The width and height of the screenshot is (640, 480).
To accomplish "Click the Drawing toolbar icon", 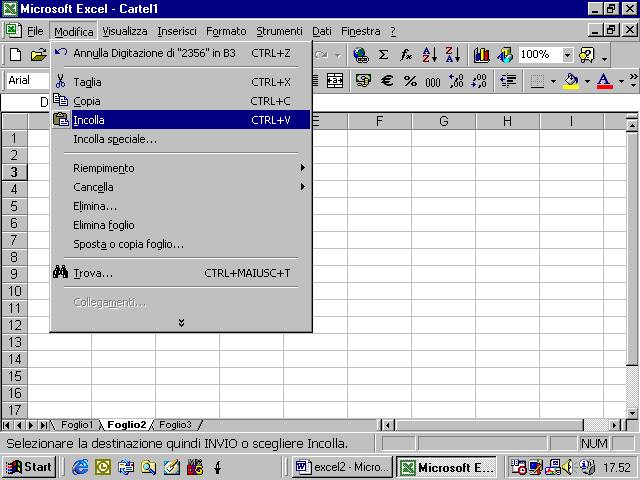I will (505, 55).
